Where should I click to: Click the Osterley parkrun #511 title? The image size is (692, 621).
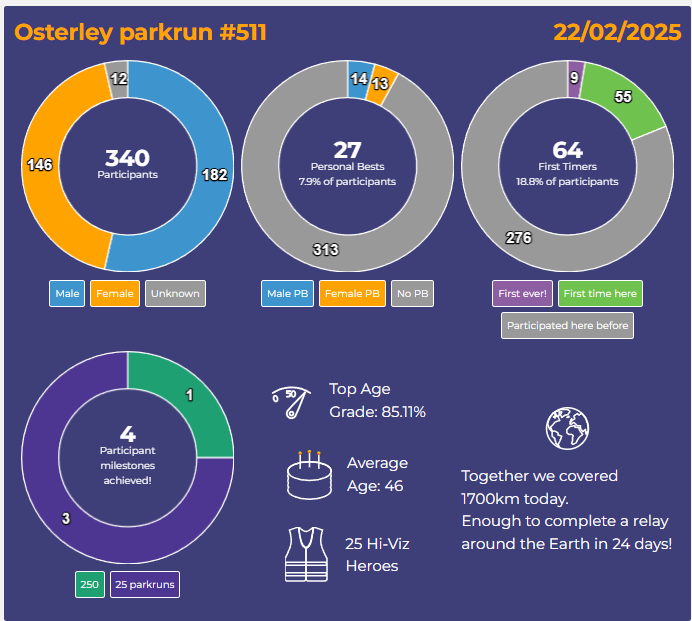tap(140, 32)
